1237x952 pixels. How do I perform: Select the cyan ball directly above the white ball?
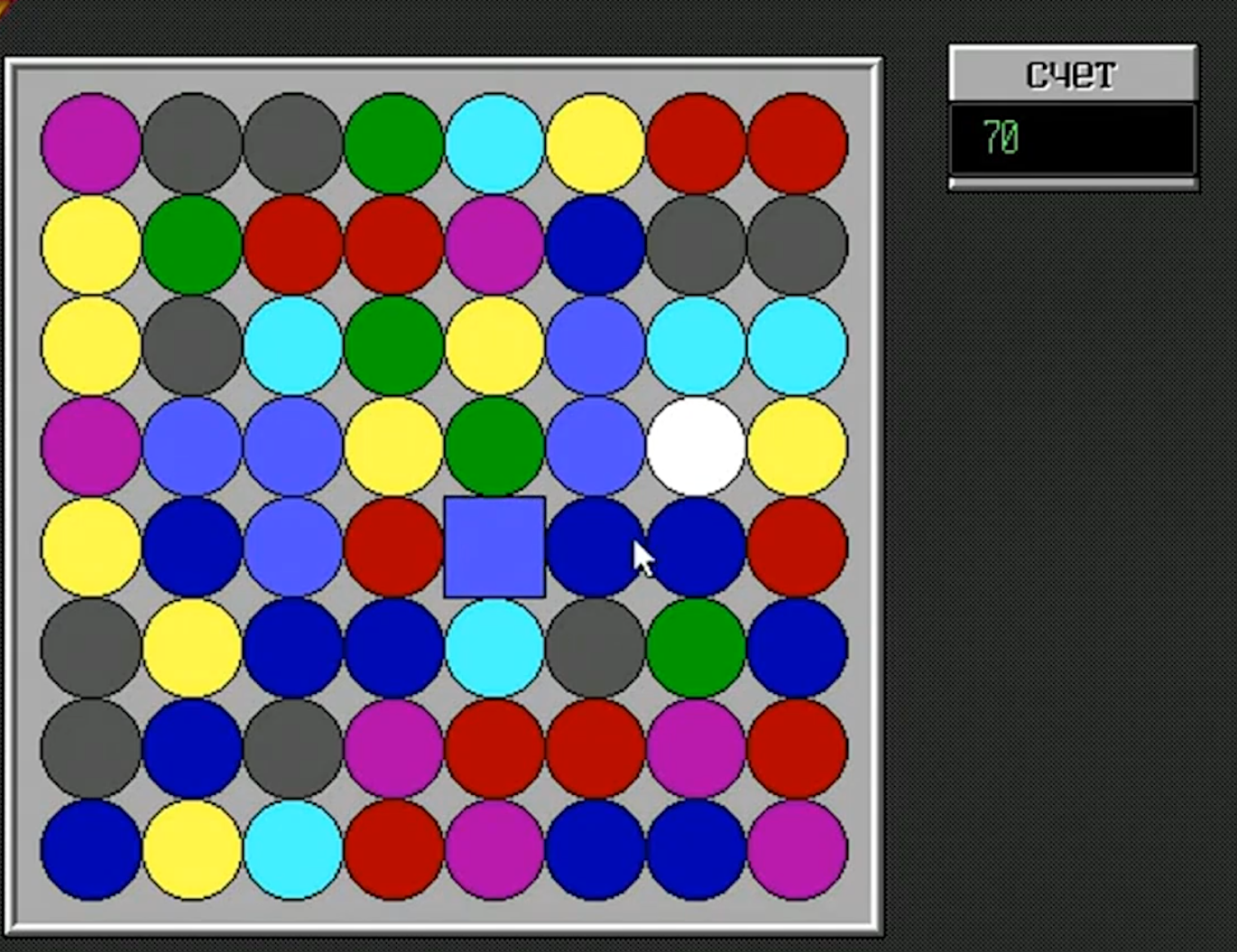[696, 345]
